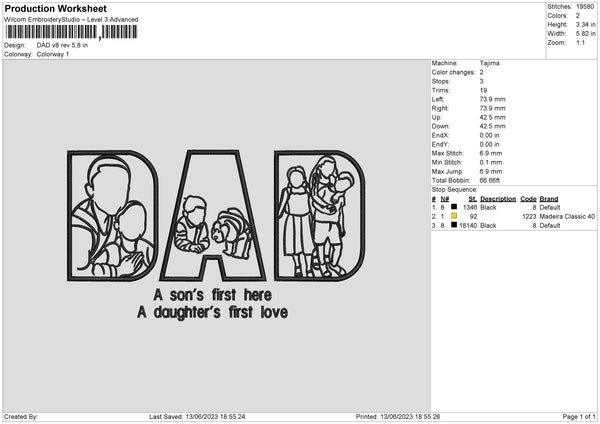The width and height of the screenshot is (600, 424).
Task: Click the 42.5 mm value in the Down row
Action: (492, 126)
